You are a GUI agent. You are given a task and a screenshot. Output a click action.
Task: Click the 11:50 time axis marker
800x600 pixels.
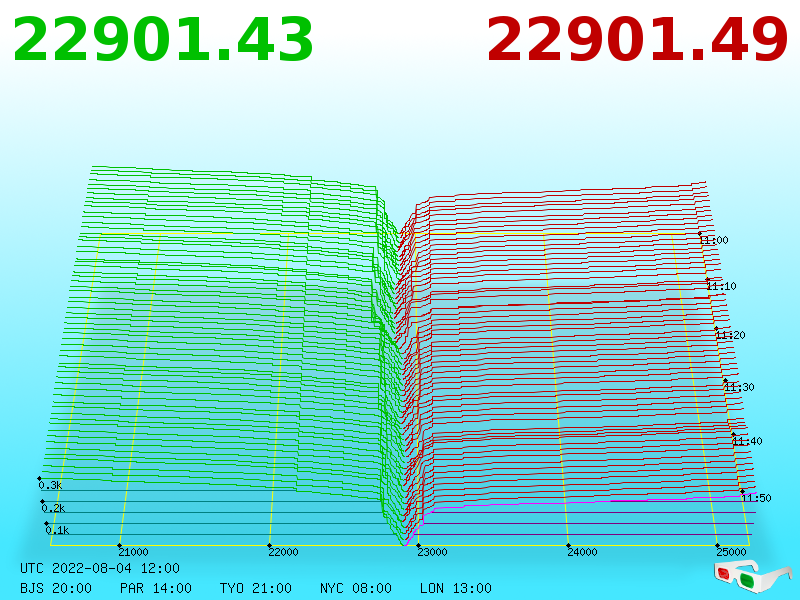pyautogui.click(x=757, y=498)
